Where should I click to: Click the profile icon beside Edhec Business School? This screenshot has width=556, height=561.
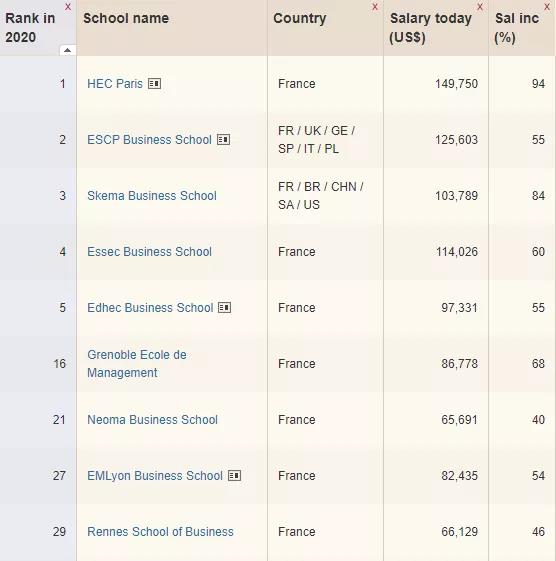(x=225, y=308)
